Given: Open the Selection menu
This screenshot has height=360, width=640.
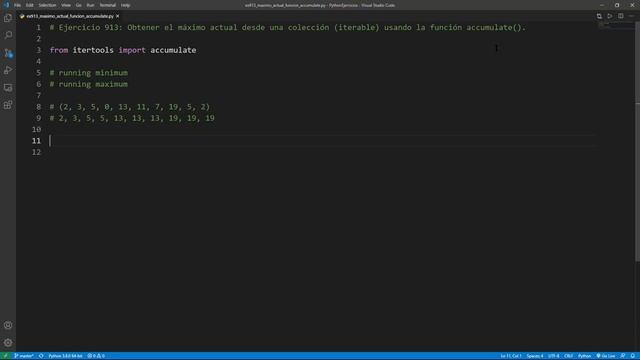Looking at the screenshot, I should click(47, 5).
